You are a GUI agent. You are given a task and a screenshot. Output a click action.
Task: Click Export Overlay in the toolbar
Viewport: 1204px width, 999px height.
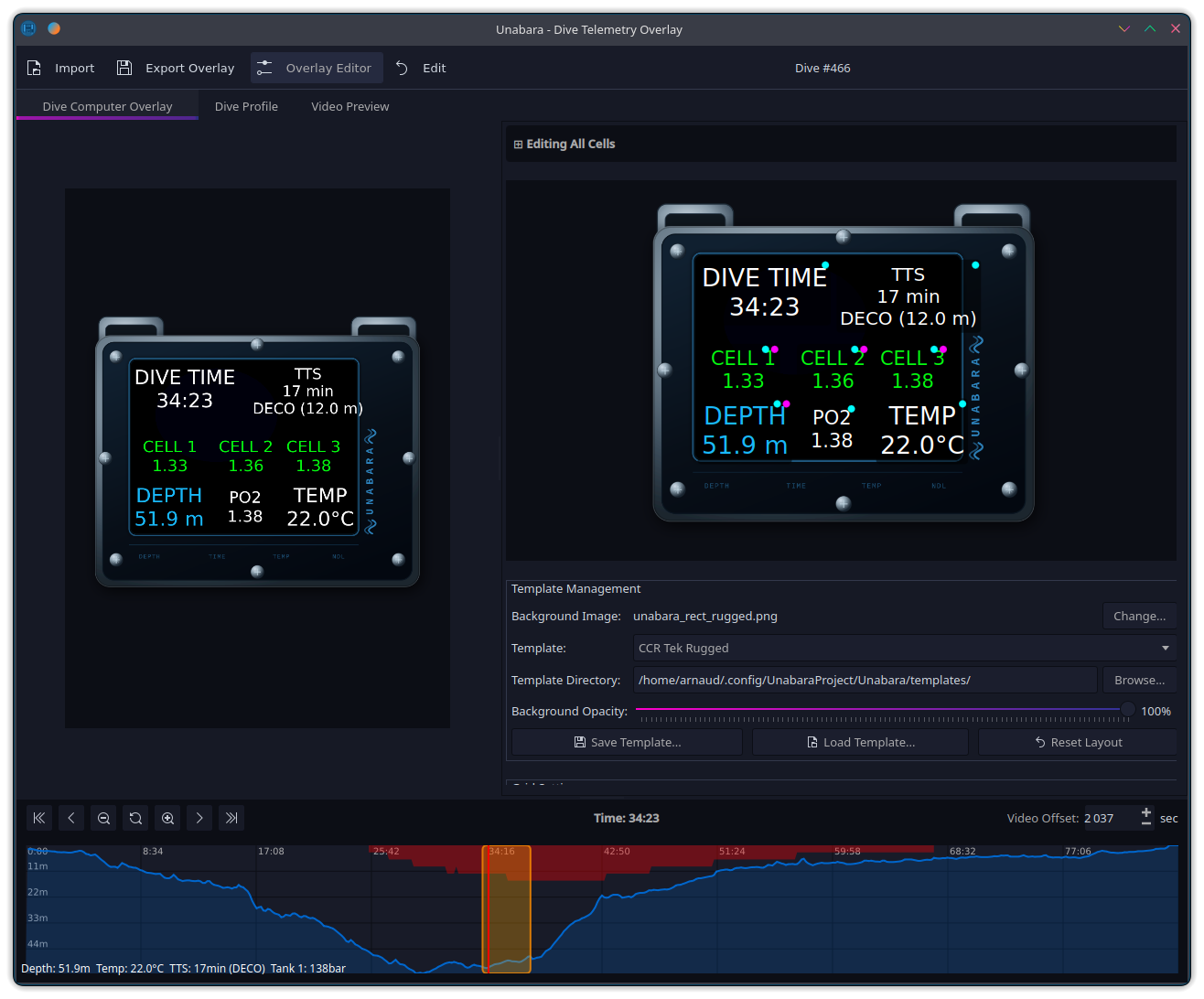[x=176, y=68]
